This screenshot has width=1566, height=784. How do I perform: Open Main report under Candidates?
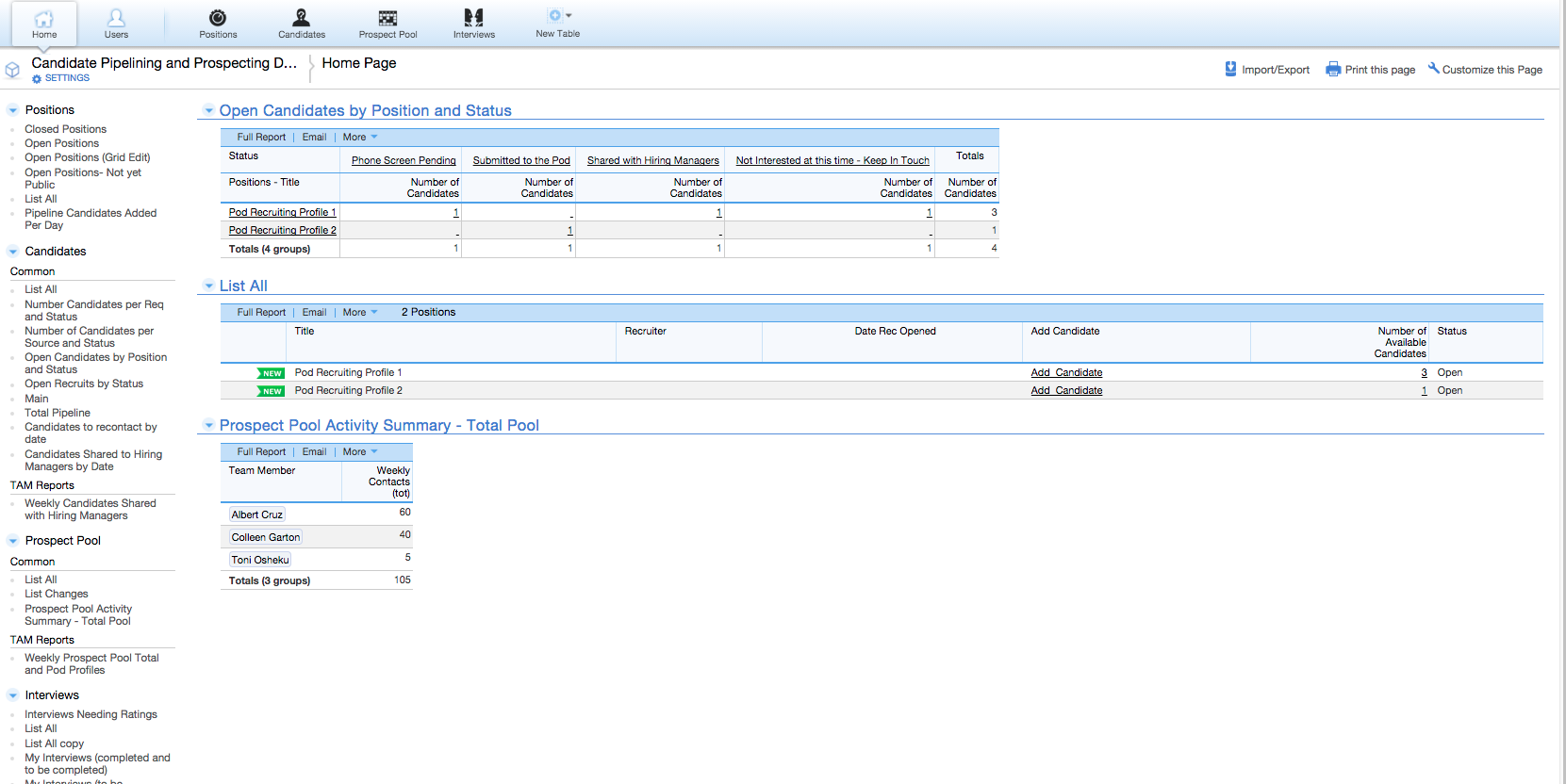pos(36,399)
